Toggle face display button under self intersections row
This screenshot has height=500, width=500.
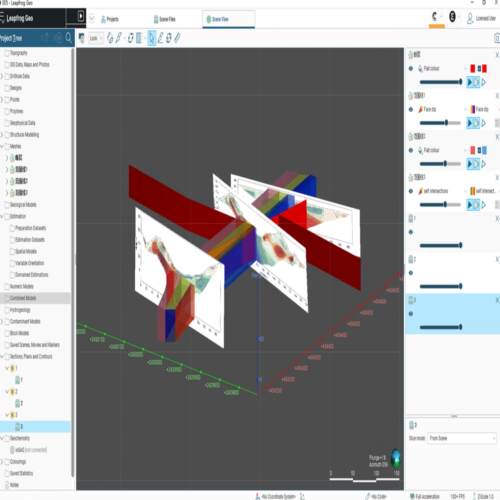click(x=470, y=205)
